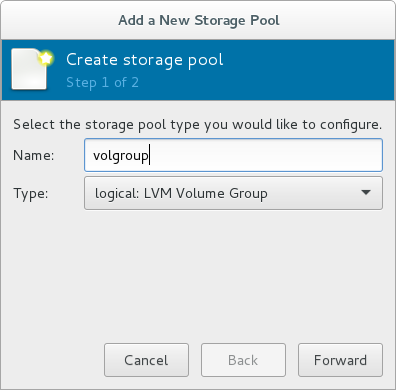This screenshot has width=396, height=390.
Task: Click the Name: label
Action: click(x=34, y=155)
